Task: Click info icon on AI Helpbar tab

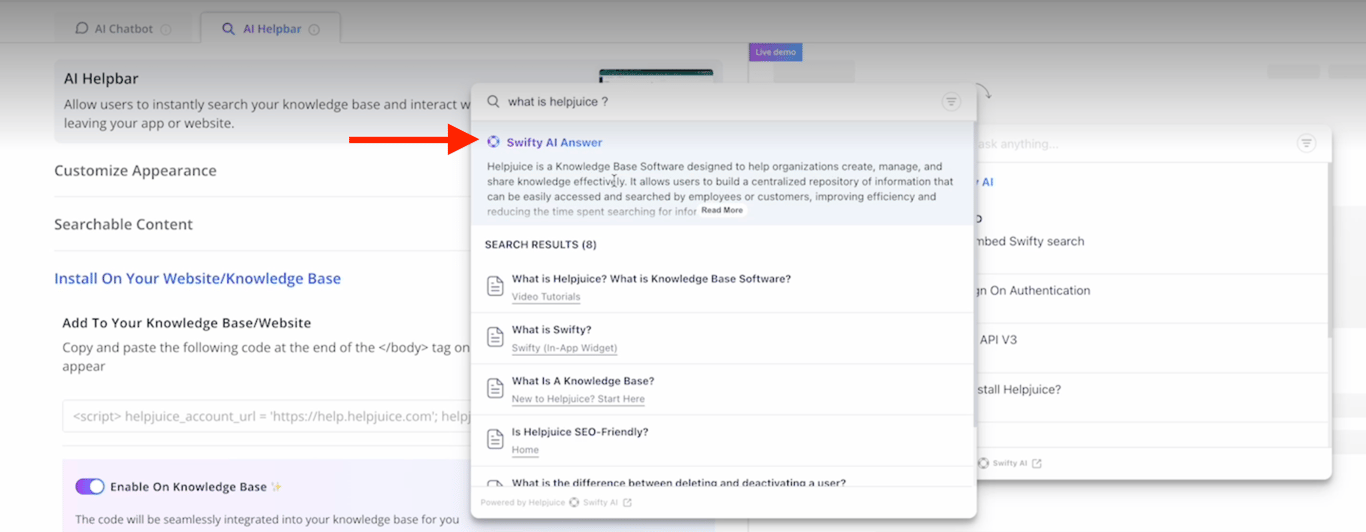Action: (314, 30)
